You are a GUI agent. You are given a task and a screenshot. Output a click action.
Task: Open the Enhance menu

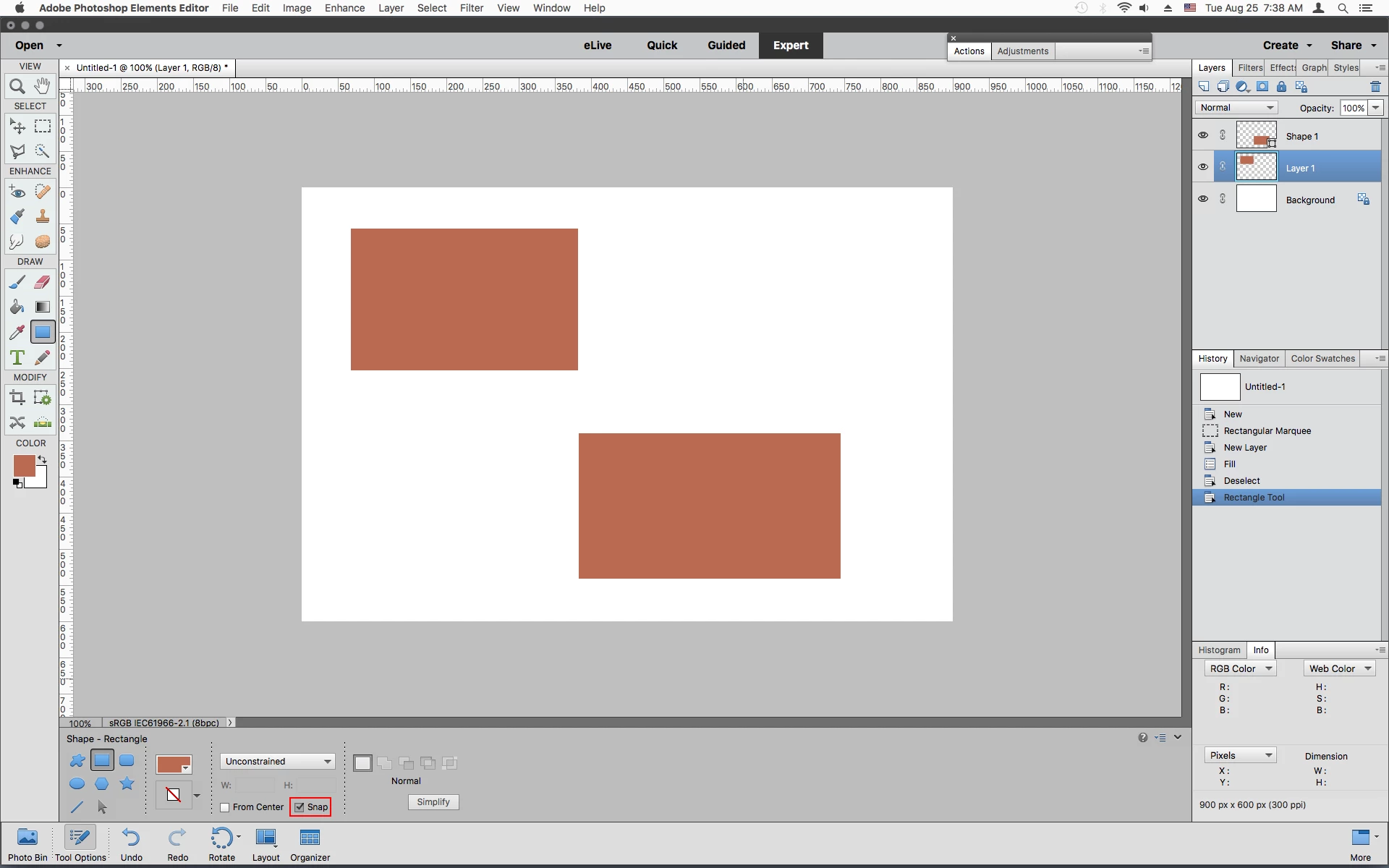pyautogui.click(x=344, y=8)
